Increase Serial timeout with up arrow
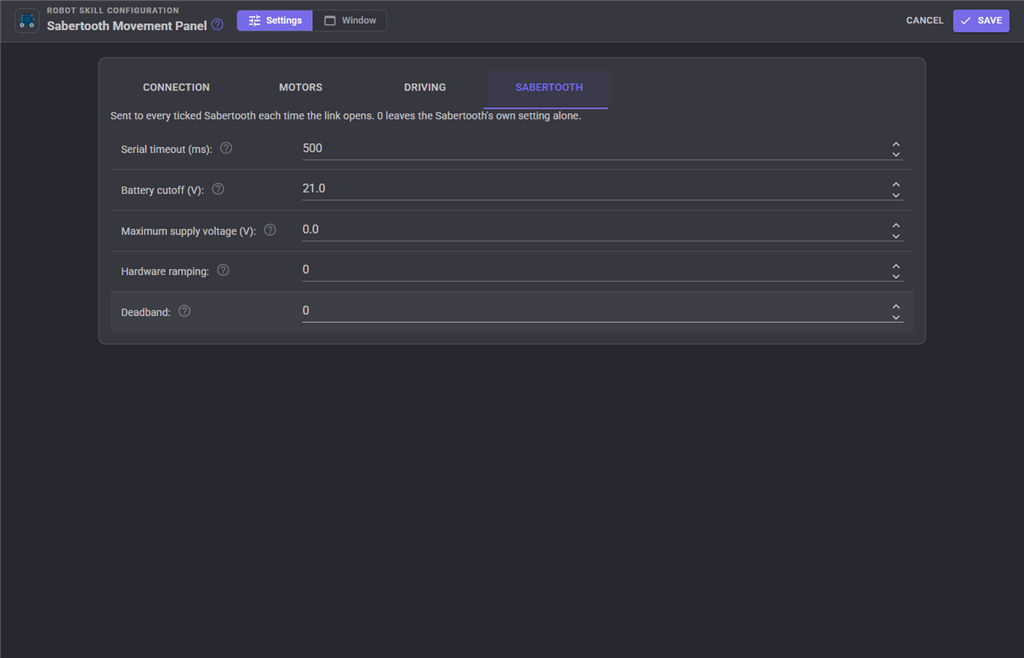This screenshot has width=1024, height=658. pyautogui.click(x=896, y=144)
